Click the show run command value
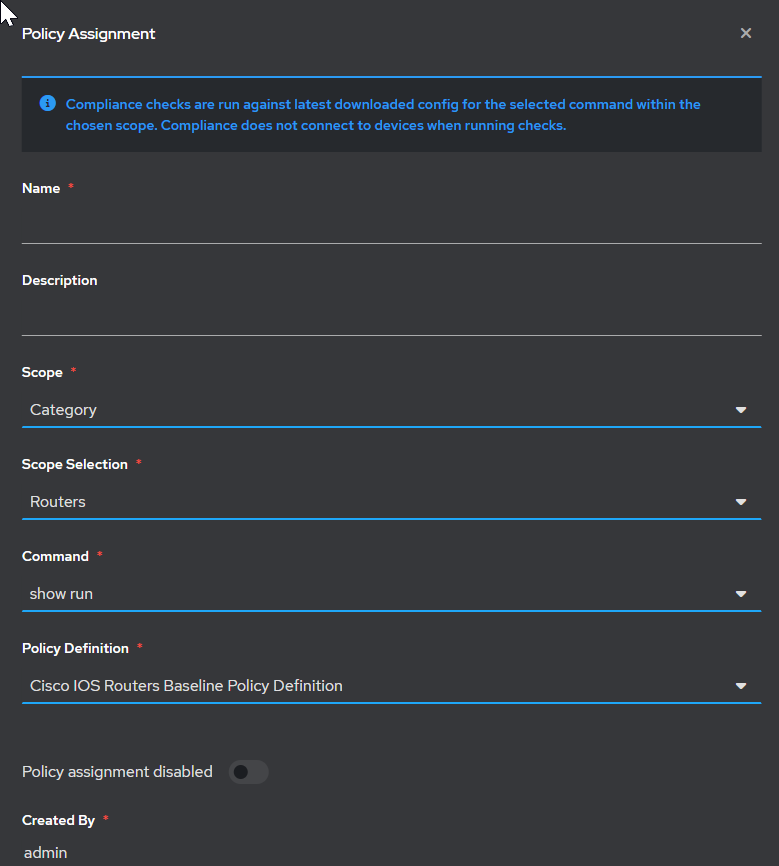 pyautogui.click(x=61, y=594)
